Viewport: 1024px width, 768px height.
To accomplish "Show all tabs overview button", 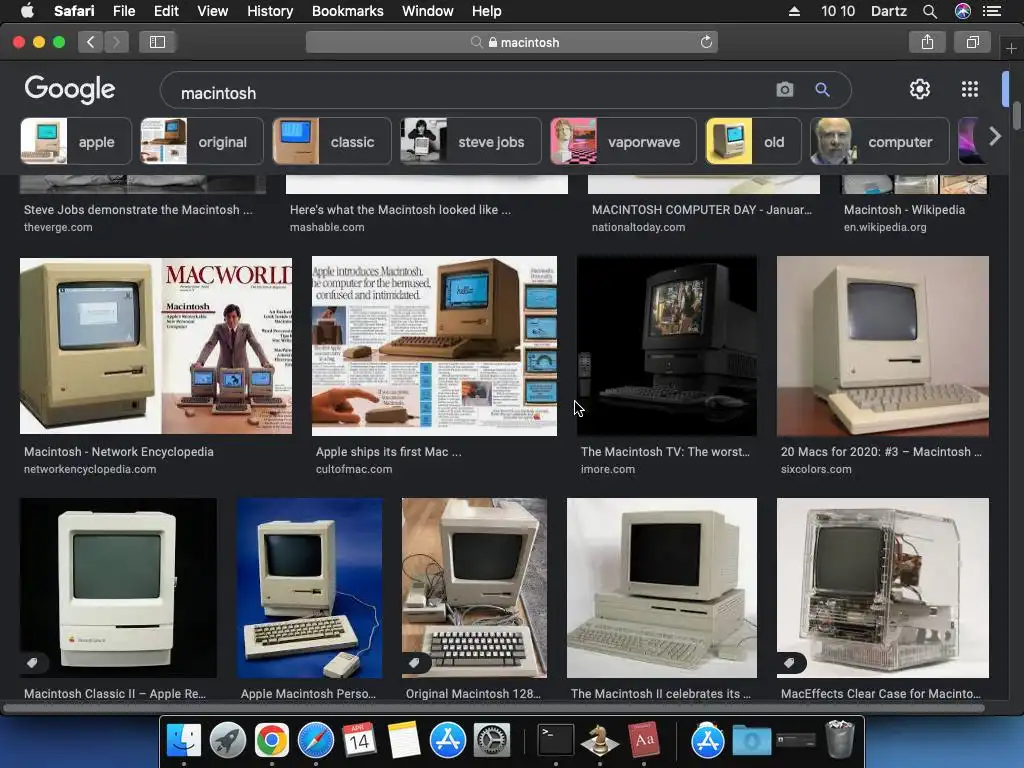I will click(x=972, y=42).
